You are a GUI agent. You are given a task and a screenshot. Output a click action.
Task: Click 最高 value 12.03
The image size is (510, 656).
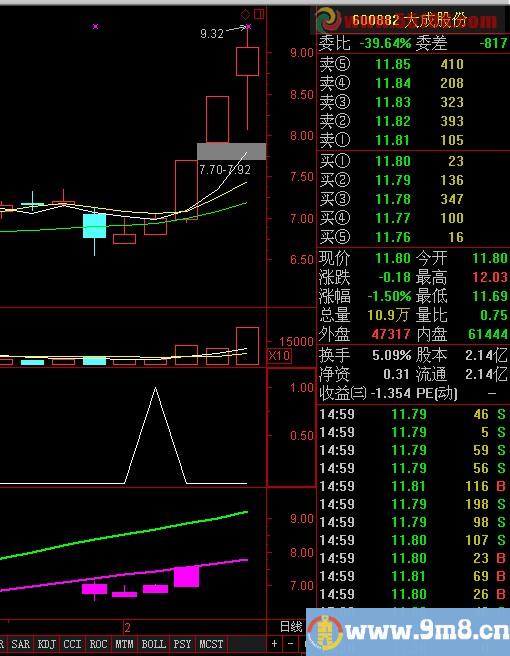[x=490, y=277]
